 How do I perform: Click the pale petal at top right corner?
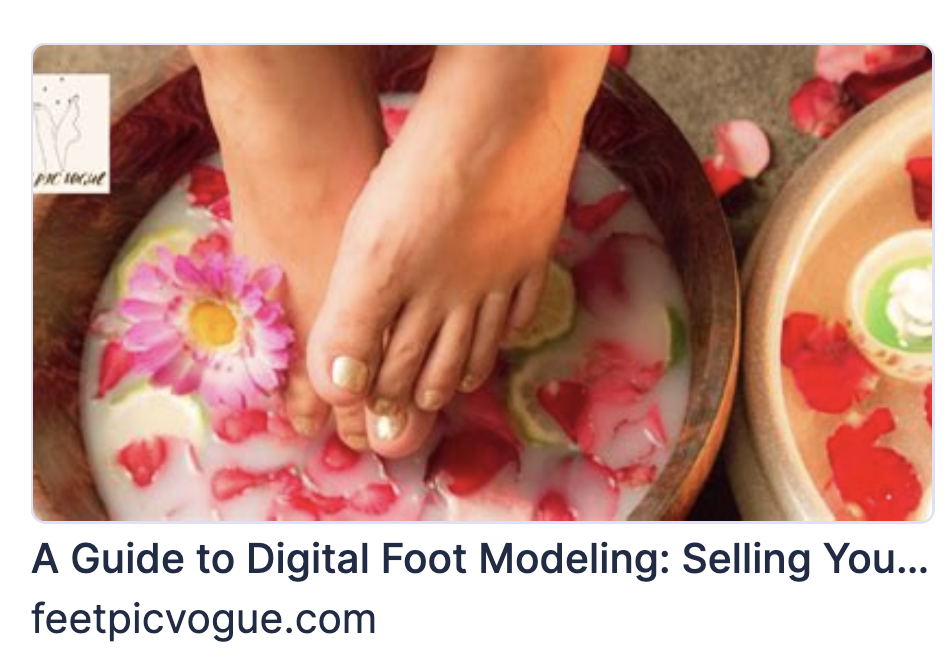click(871, 60)
